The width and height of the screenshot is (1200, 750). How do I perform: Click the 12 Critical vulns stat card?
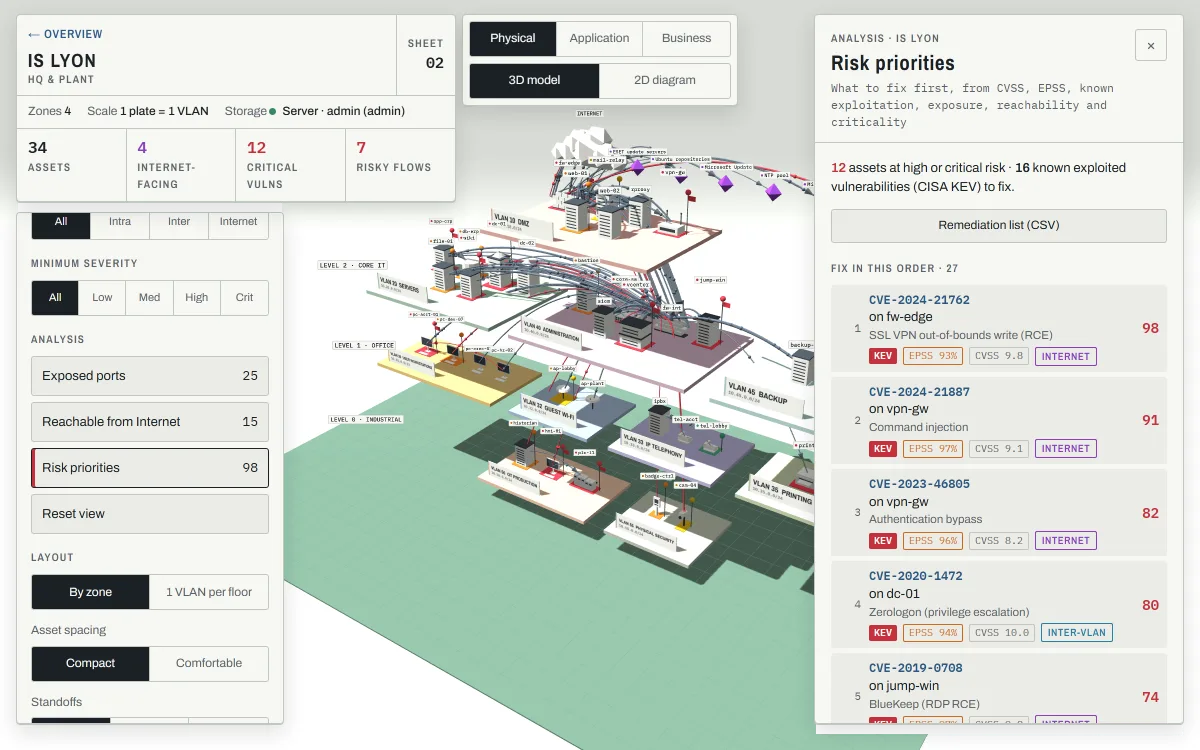point(290,165)
